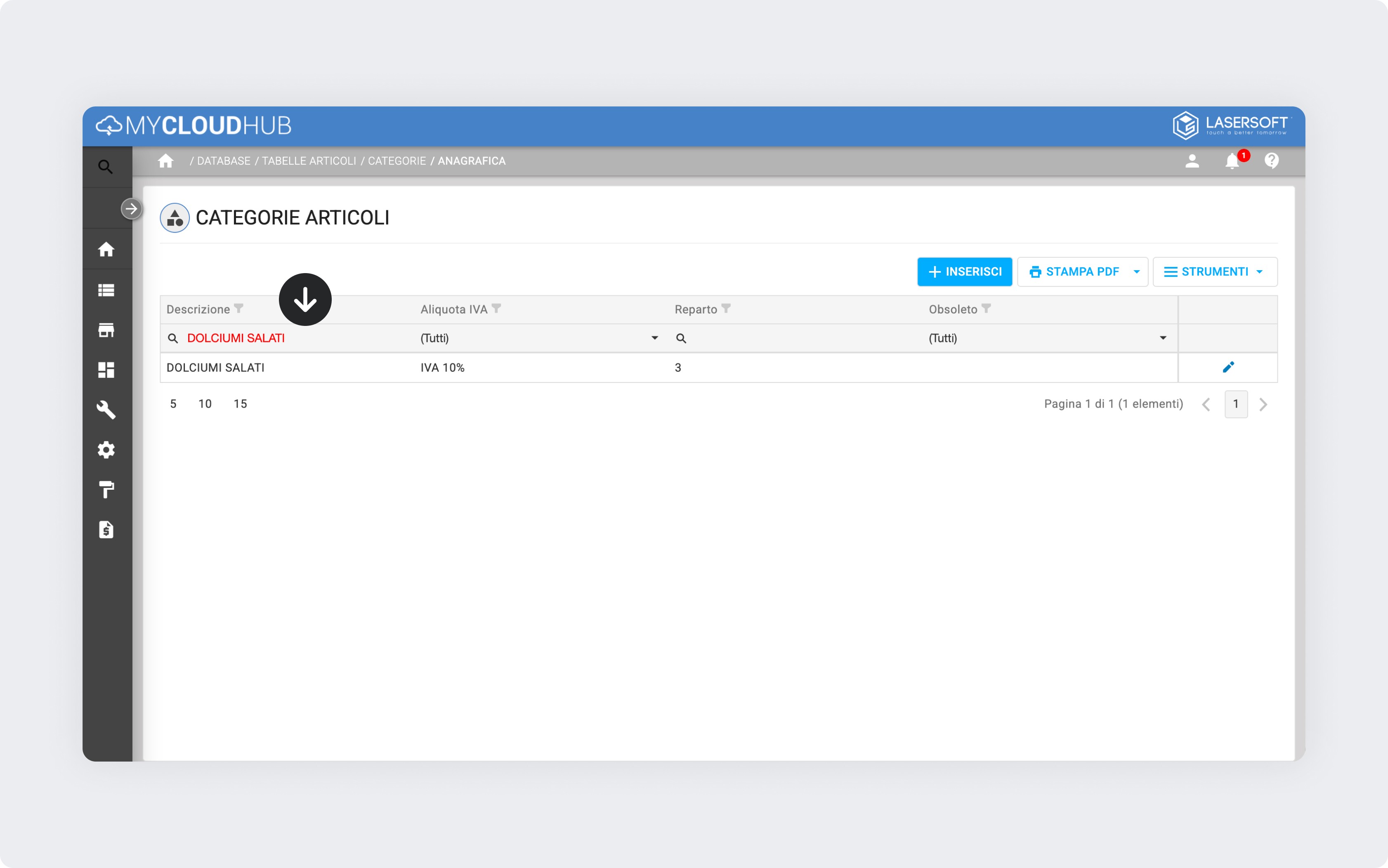Set page size to 10
Viewport: 1388px width, 868px height.
pyautogui.click(x=205, y=404)
